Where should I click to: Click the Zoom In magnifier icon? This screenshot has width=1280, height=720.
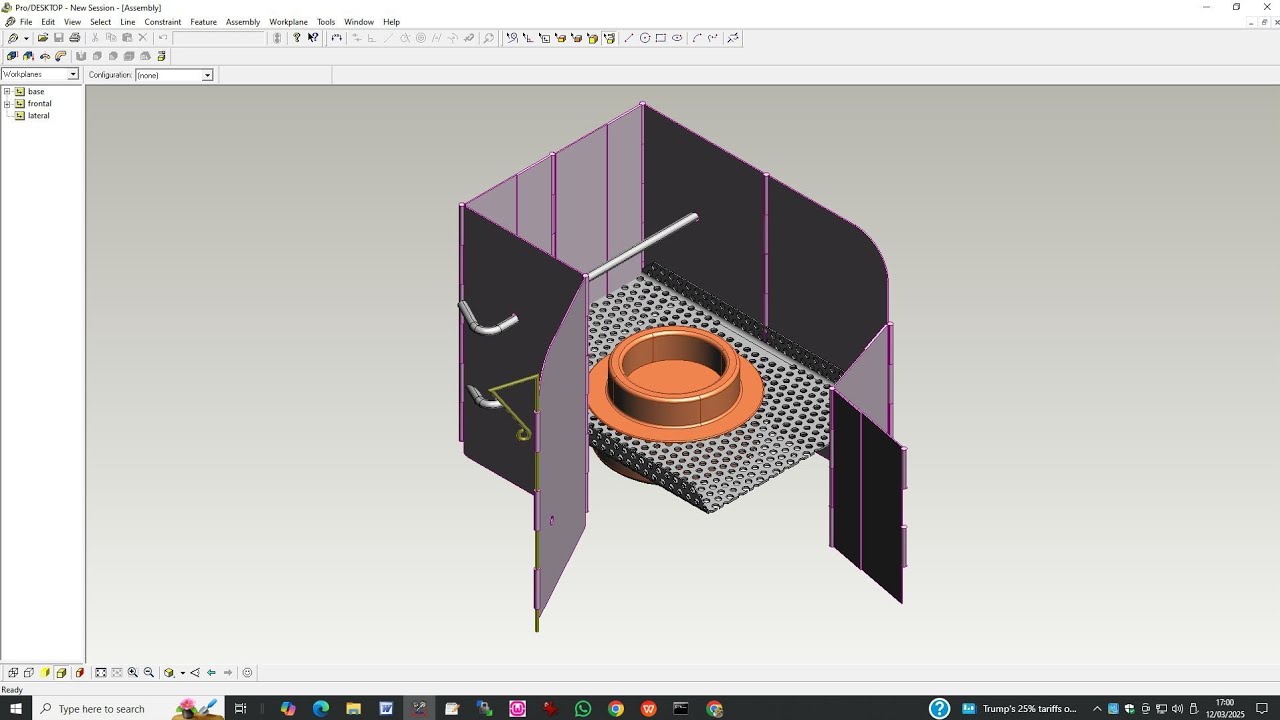click(x=133, y=673)
